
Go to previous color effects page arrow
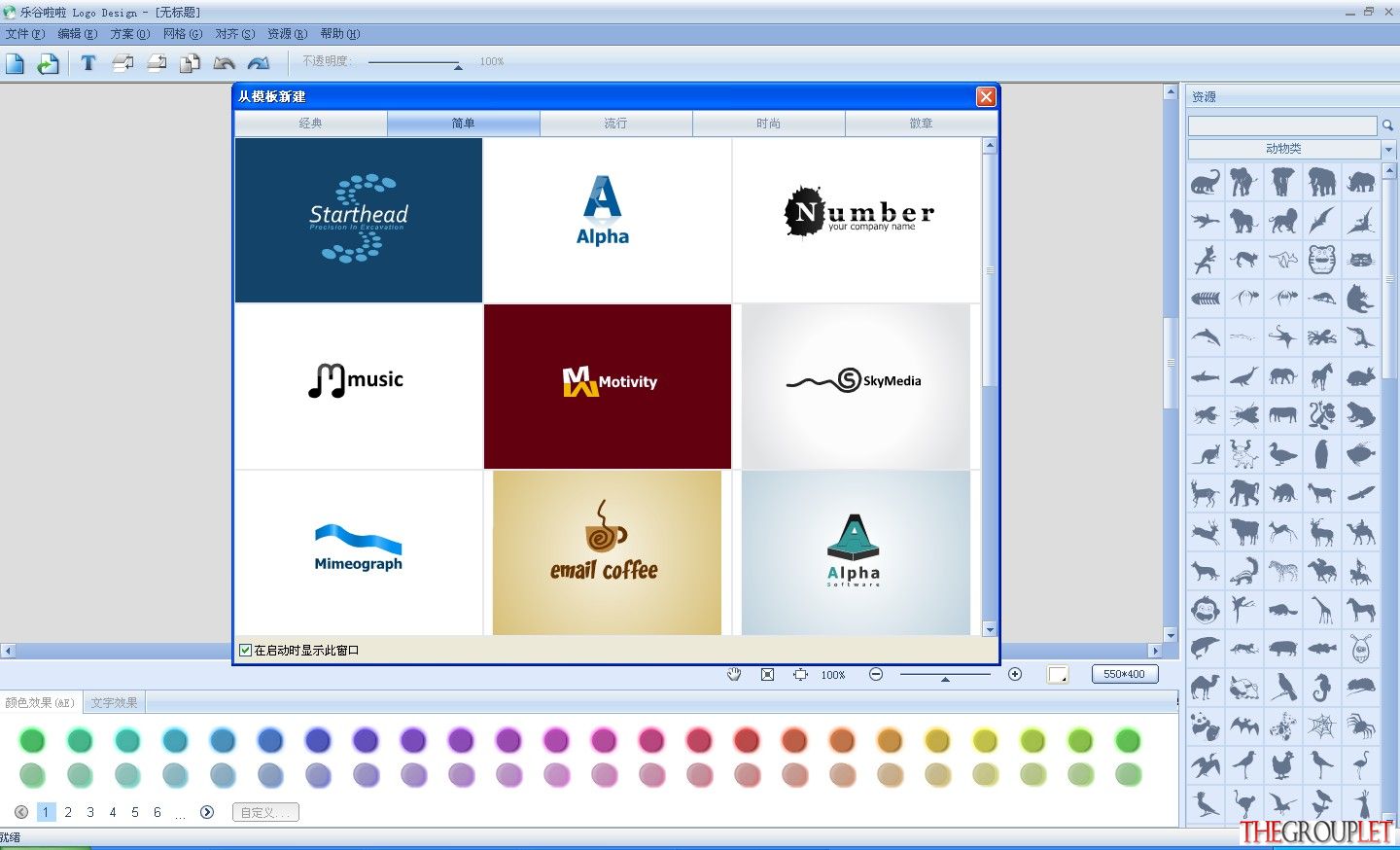[x=21, y=812]
